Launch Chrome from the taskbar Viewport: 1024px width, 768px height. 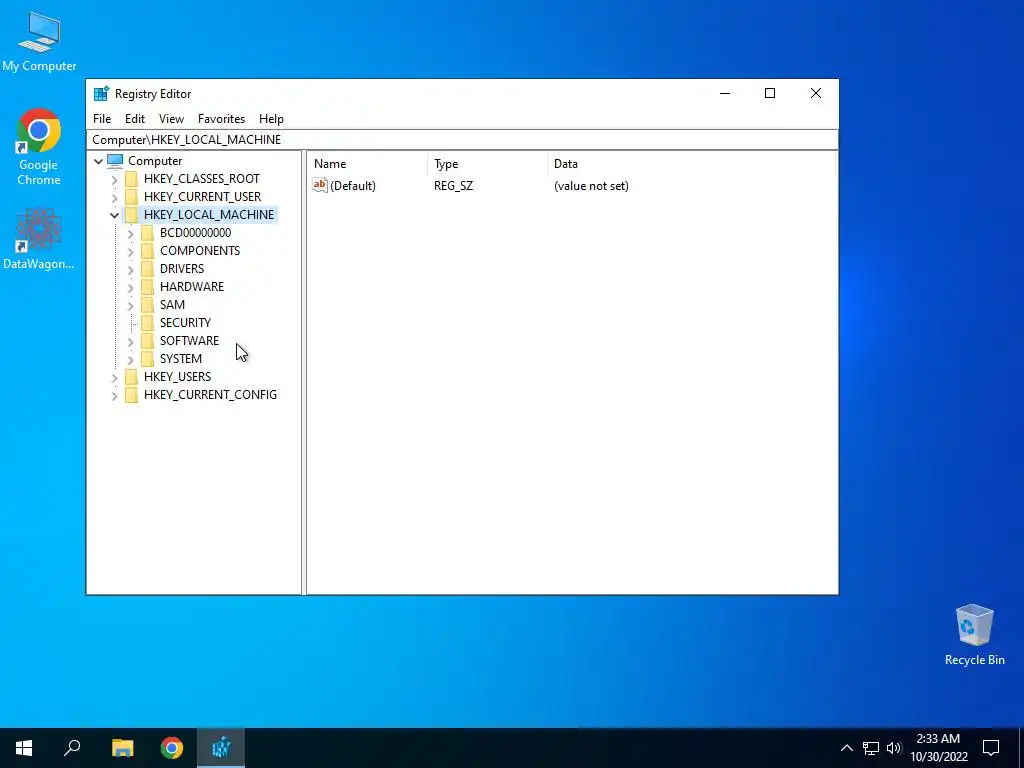tap(172, 748)
